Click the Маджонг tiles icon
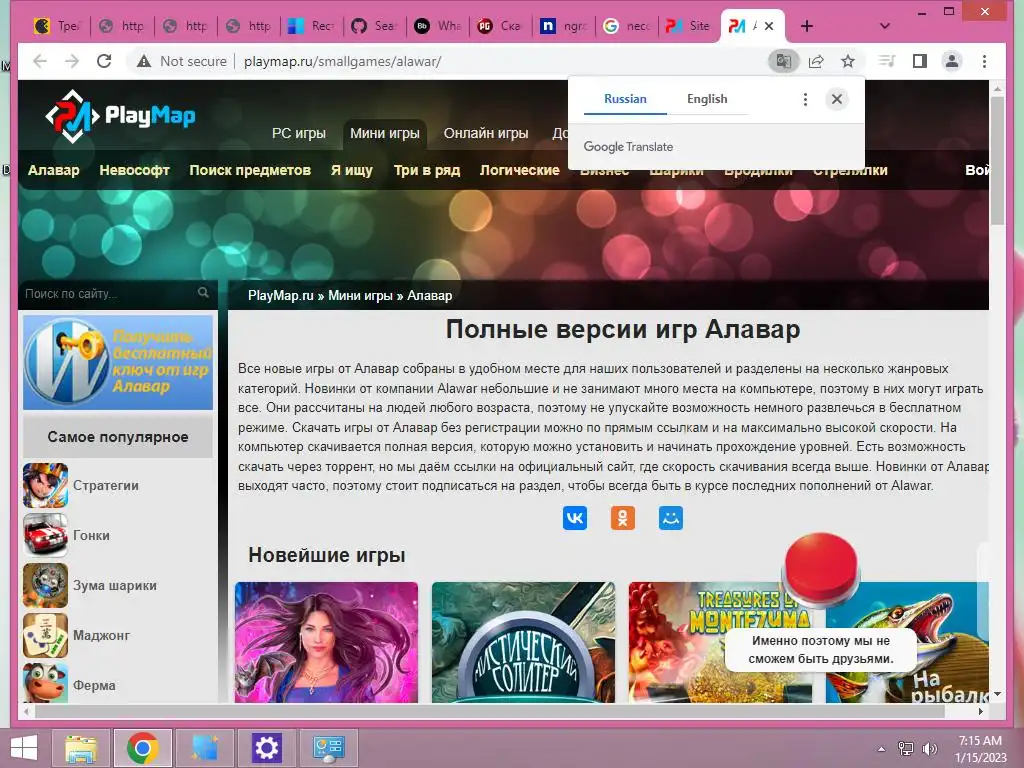 (45, 635)
